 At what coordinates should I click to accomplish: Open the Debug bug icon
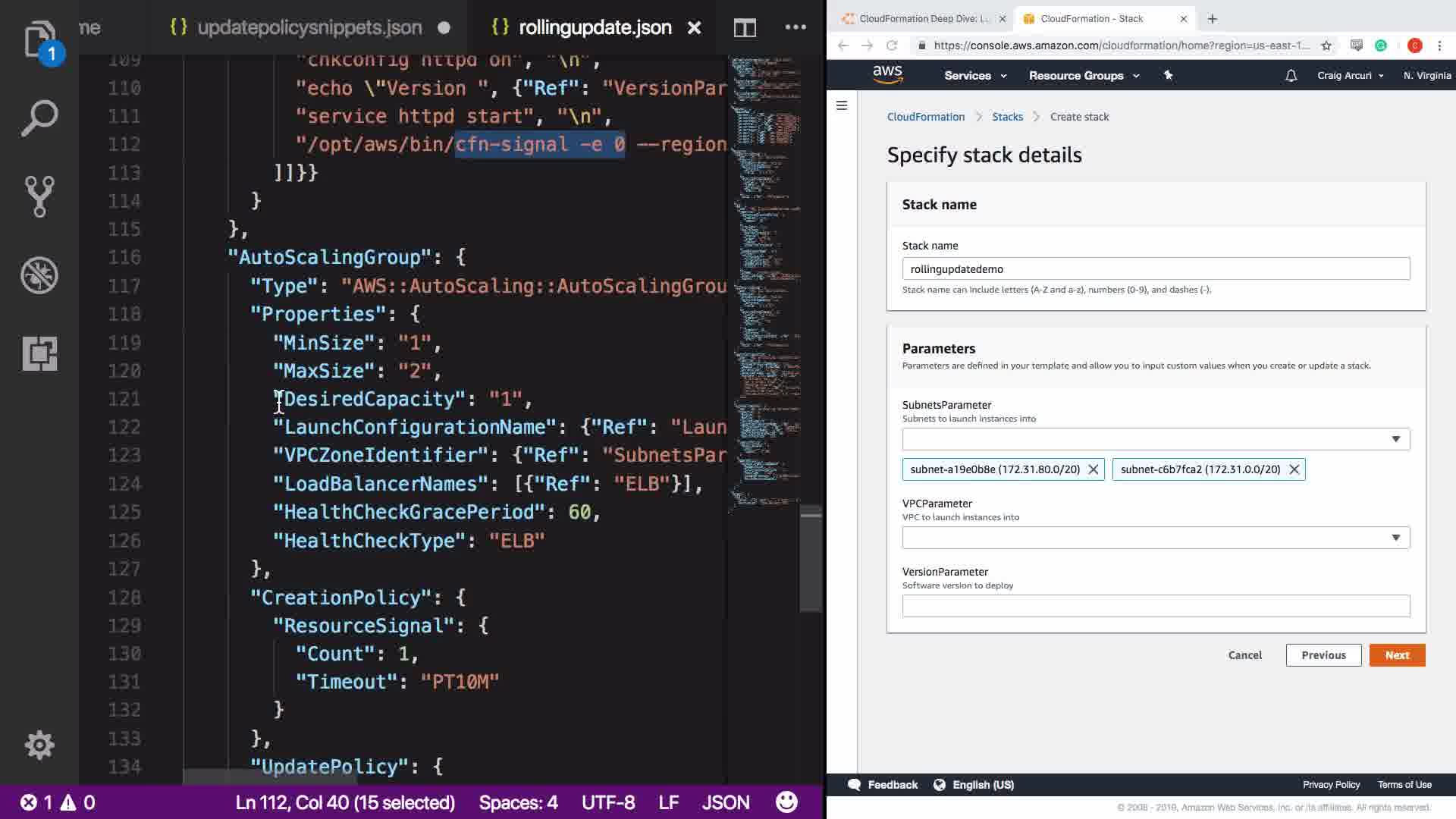39,275
